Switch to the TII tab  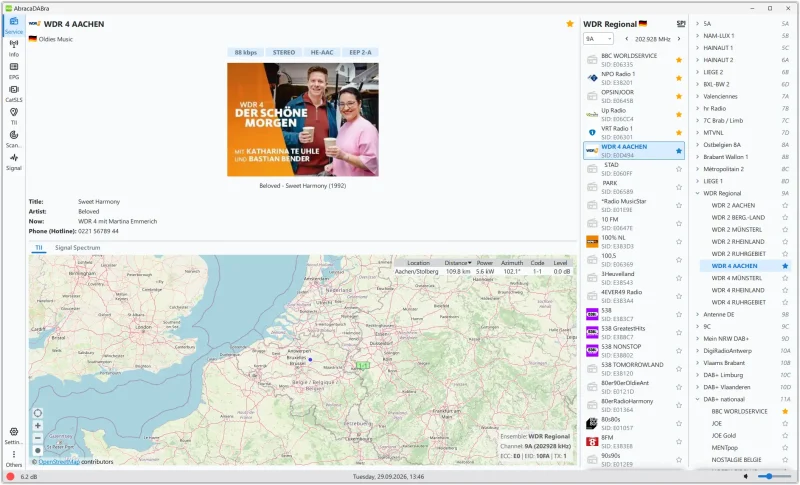pos(39,247)
